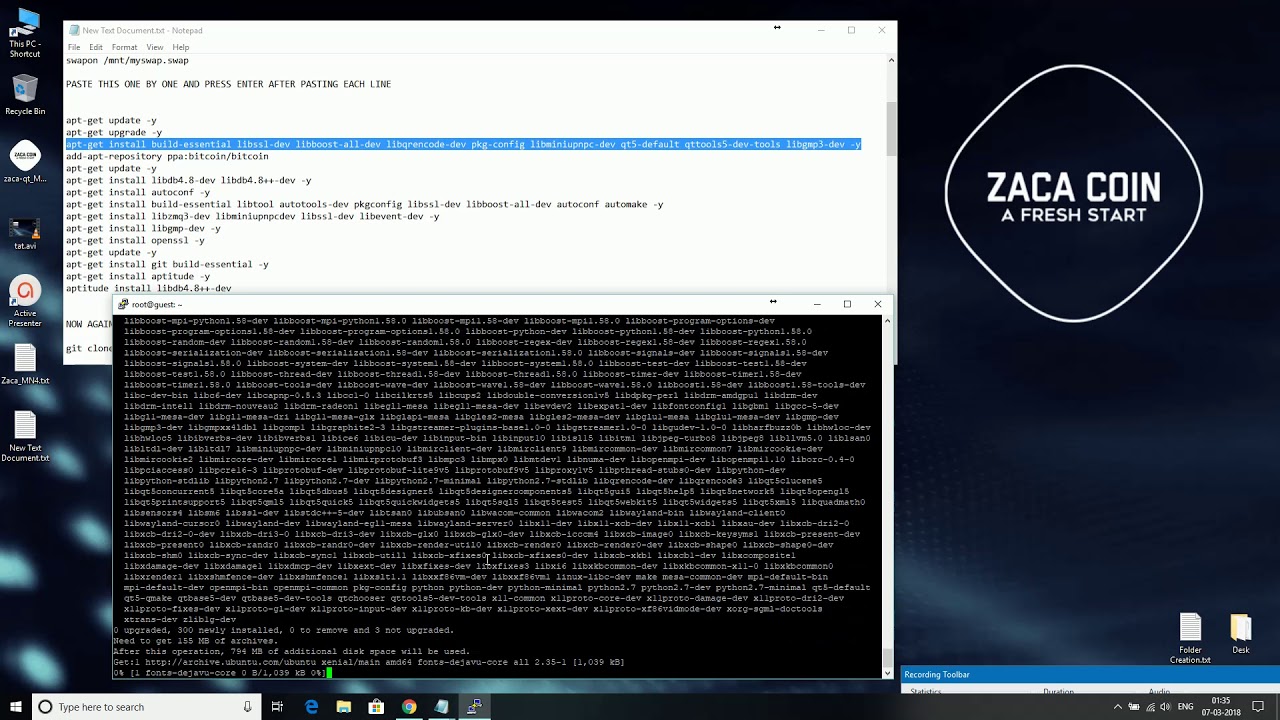Open the Windows Start menu
The width and height of the screenshot is (1280, 720).
[x=15, y=707]
